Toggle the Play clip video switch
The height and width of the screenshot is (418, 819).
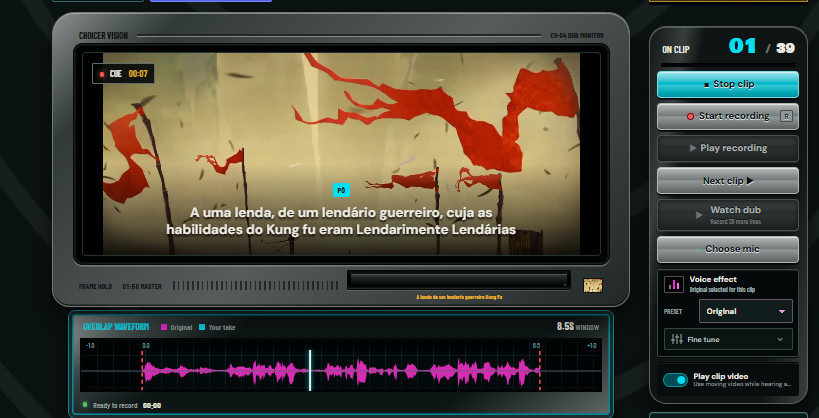675,380
